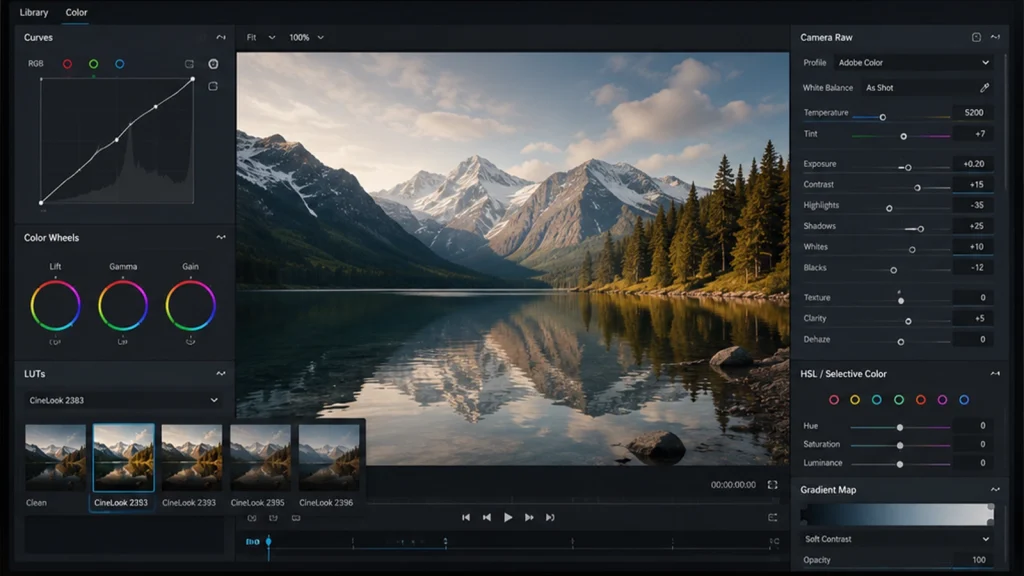Skip to the start of the clip
This screenshot has height=576, width=1024.
click(466, 517)
